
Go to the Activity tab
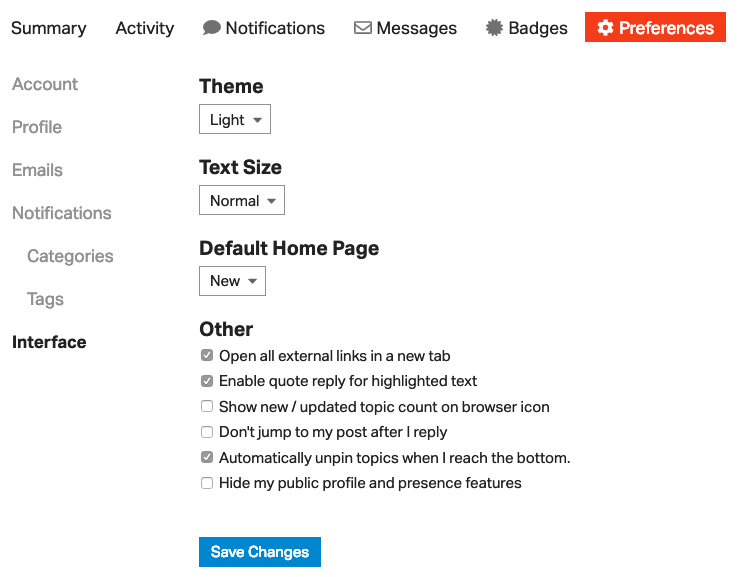[x=145, y=28]
